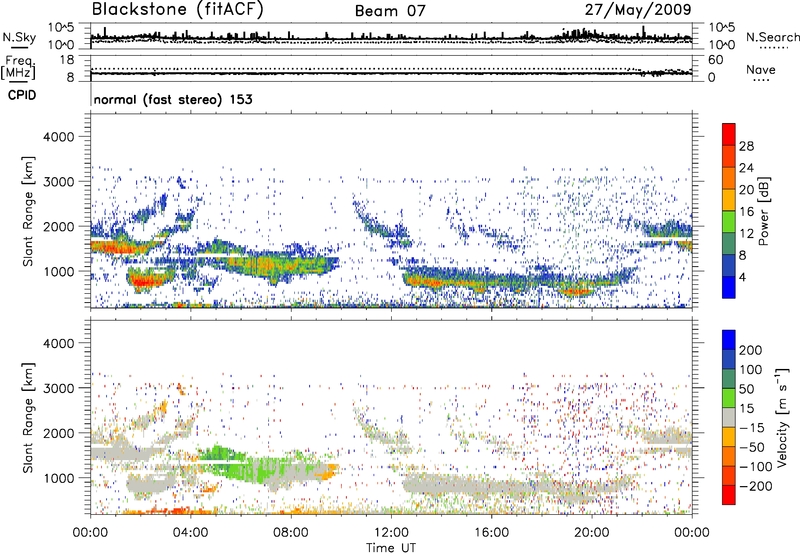
Task: Click the Velocity panel 'Slant Range [km]' label
Action: (x=28, y=418)
